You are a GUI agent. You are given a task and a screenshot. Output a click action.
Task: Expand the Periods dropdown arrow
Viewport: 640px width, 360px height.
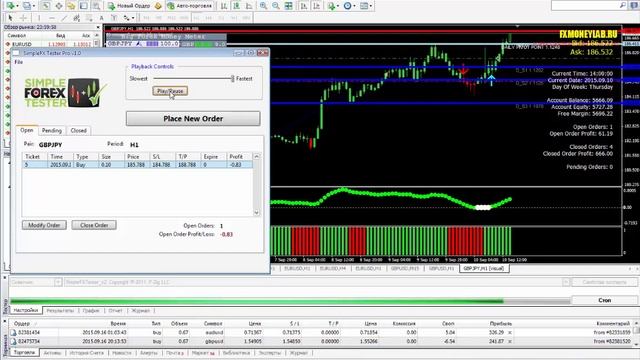coord(354,6)
